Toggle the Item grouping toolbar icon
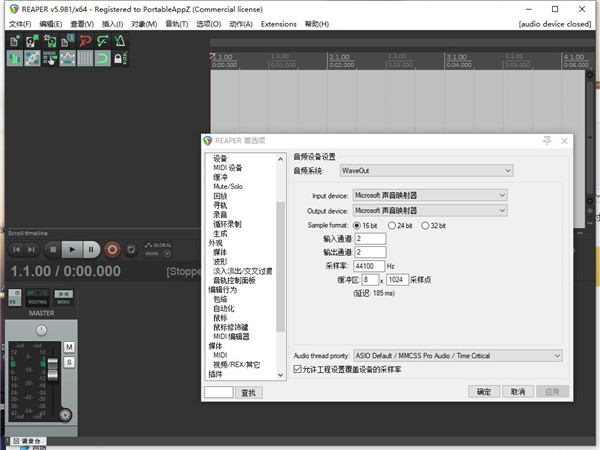The width and height of the screenshot is (600, 450). (x=32, y=59)
